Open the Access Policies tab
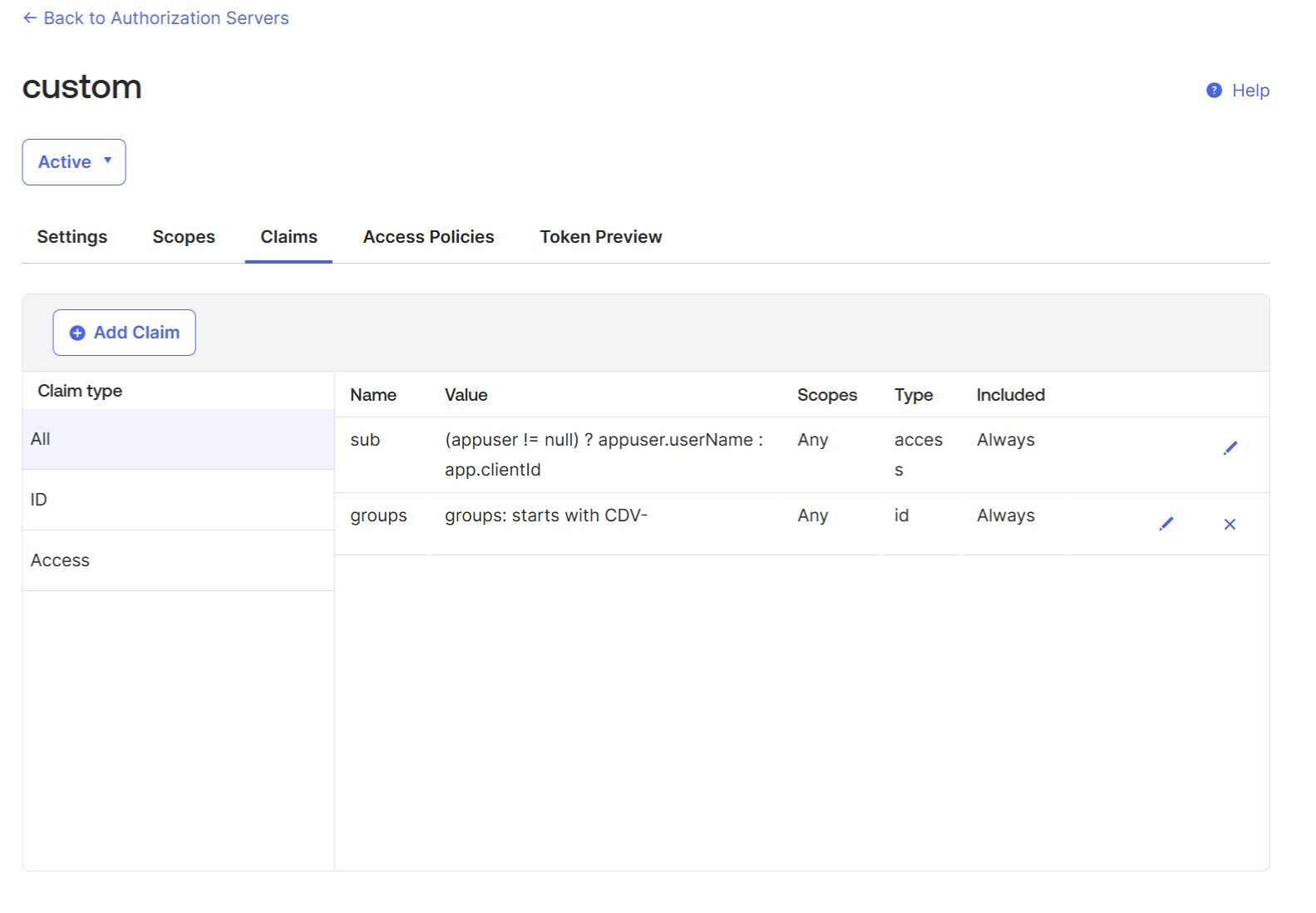Viewport: 1316px width, 913px height. coord(428,237)
